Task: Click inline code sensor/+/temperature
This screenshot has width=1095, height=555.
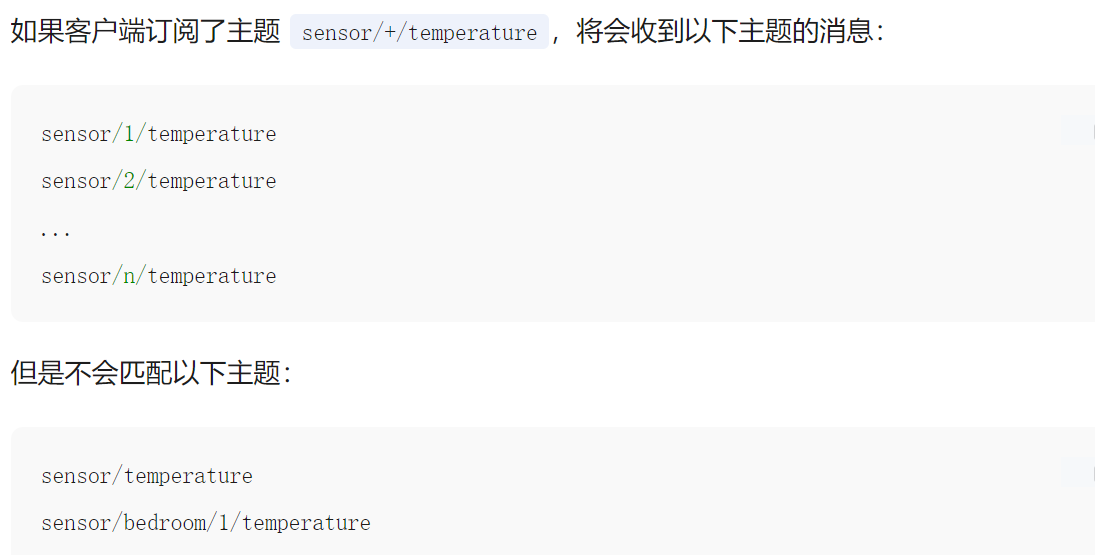Action: click(419, 33)
